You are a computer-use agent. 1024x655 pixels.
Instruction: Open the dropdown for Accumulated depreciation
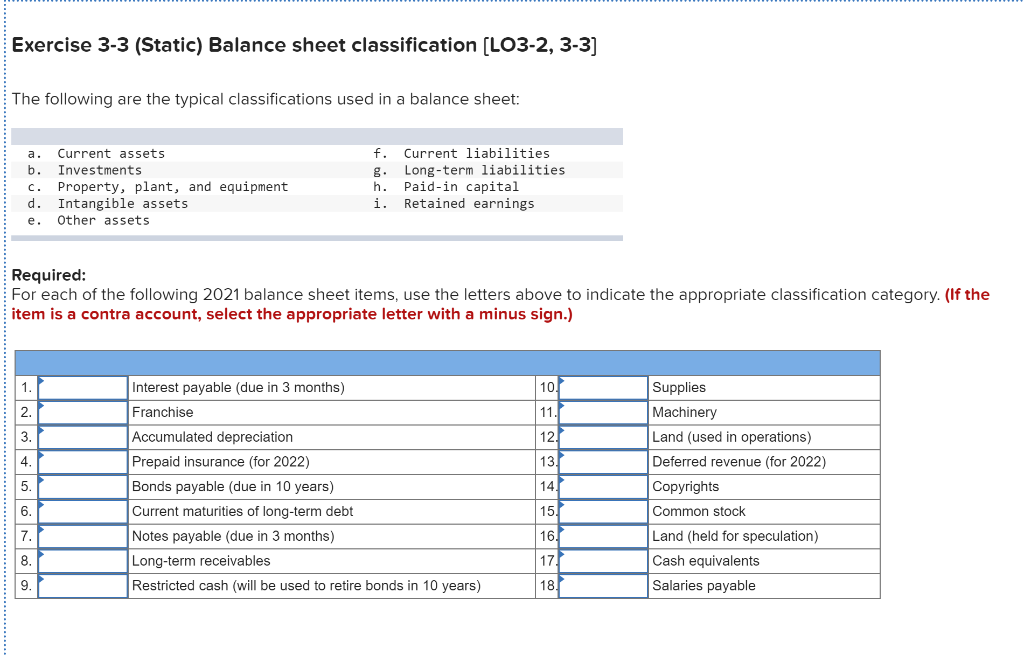pos(82,437)
